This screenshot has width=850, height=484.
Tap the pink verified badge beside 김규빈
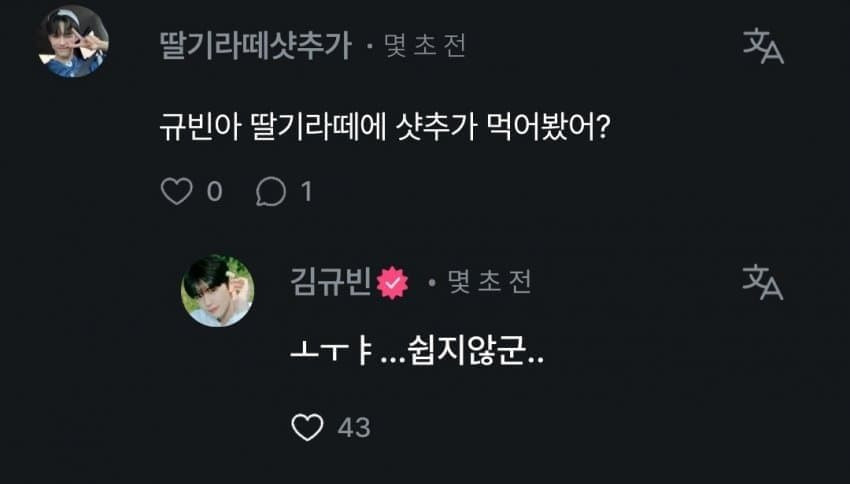(x=392, y=283)
